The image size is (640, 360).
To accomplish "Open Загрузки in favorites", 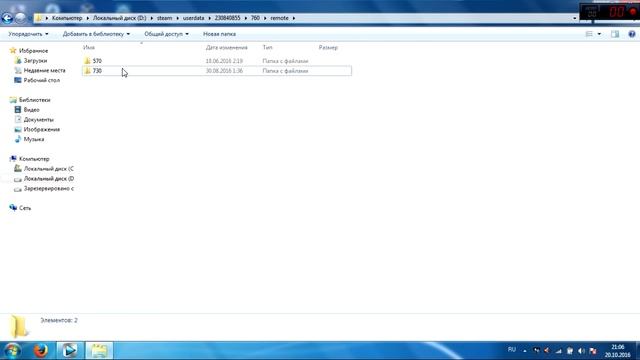I will 35,60.
